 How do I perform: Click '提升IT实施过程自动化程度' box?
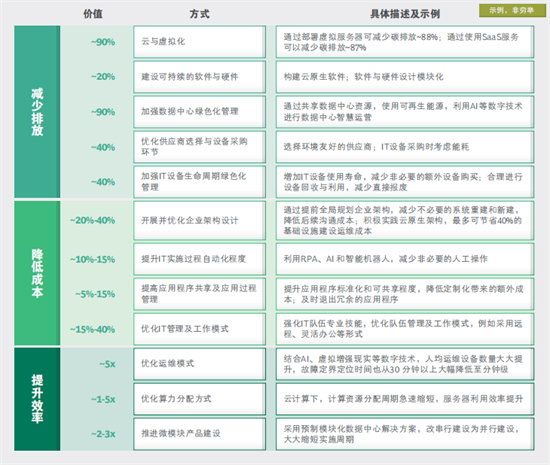(199, 259)
